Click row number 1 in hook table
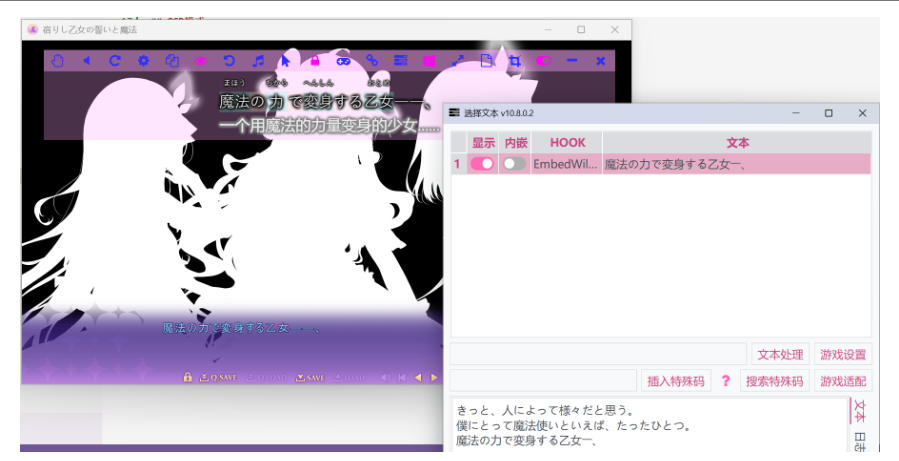The width and height of the screenshot is (899, 461). click(x=458, y=164)
